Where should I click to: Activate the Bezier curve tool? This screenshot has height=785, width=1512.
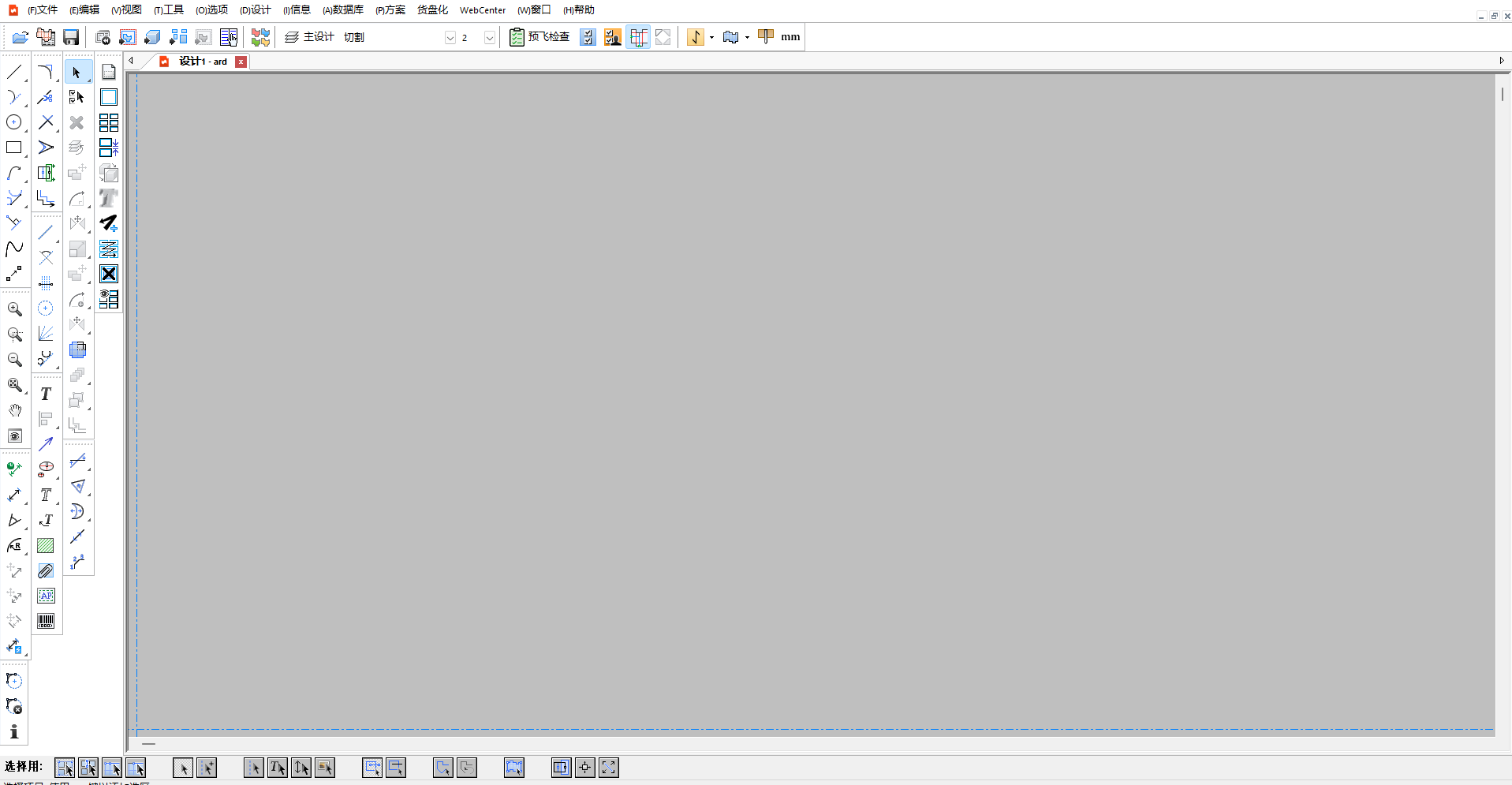coord(14,249)
